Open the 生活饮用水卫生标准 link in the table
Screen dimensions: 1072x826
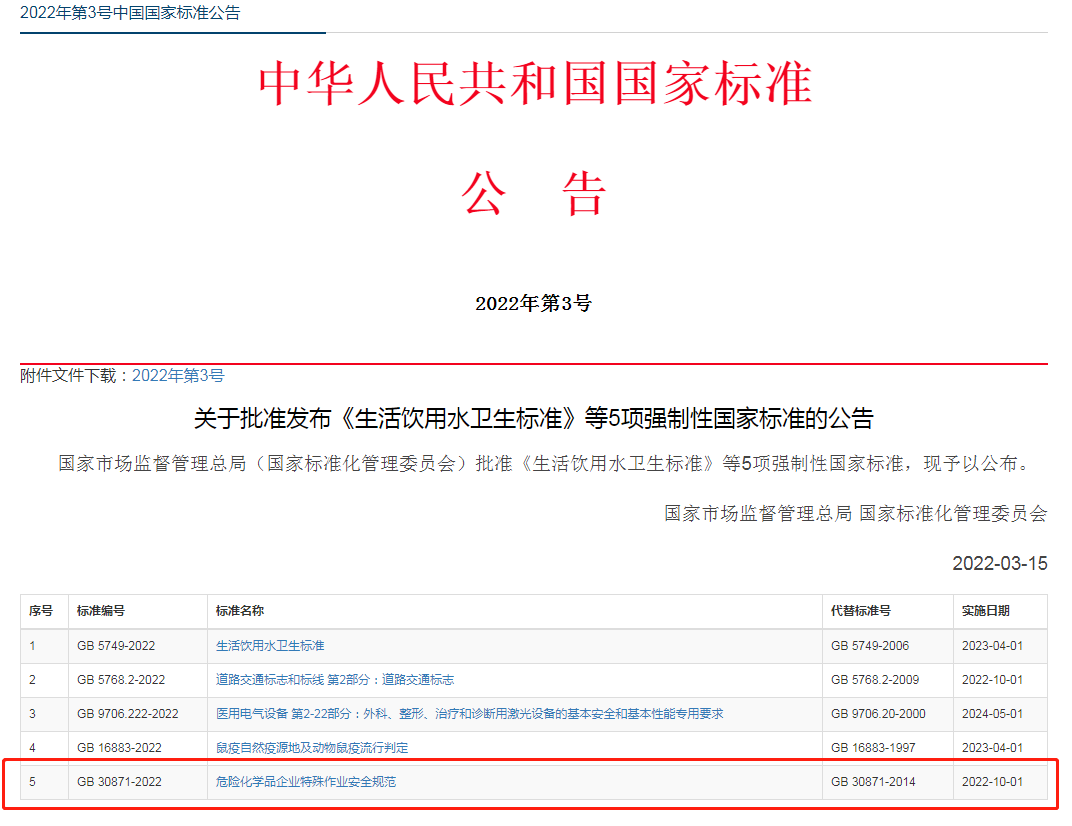click(270, 646)
